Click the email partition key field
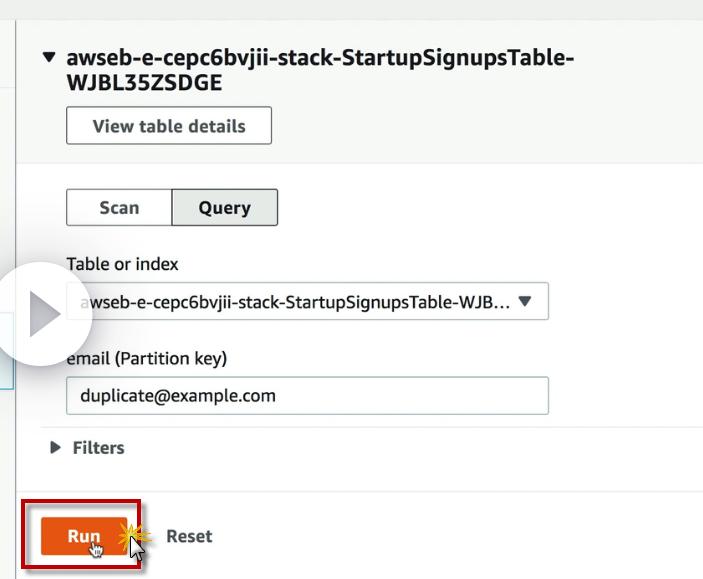 coord(307,395)
